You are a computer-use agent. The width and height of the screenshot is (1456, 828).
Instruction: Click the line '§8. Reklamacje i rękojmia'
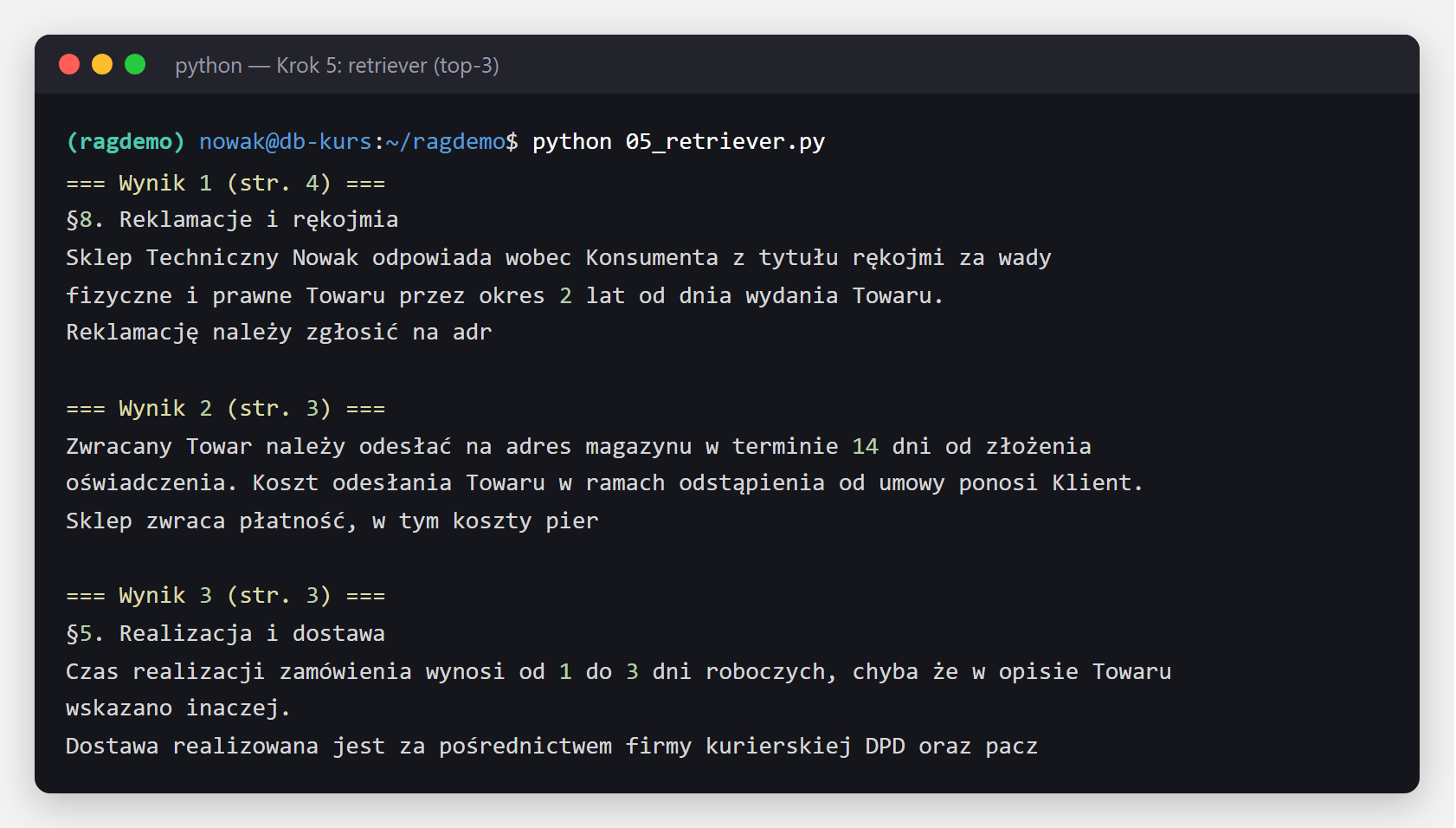tap(232, 220)
